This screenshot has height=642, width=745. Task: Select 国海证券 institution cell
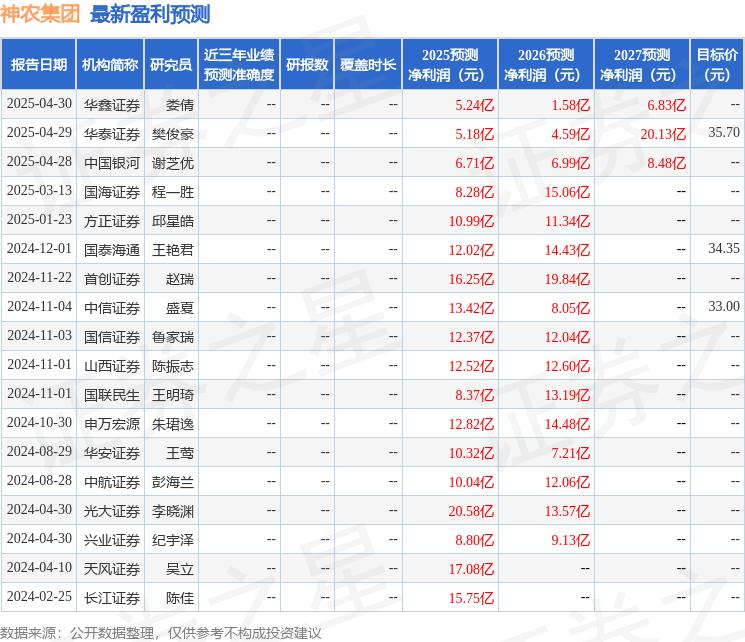coord(112,192)
